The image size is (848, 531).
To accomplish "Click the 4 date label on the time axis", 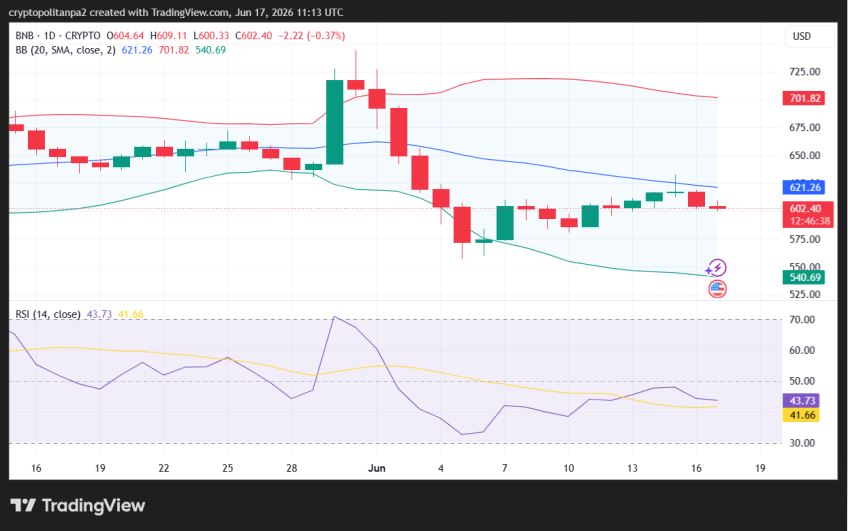I will (x=441, y=468).
